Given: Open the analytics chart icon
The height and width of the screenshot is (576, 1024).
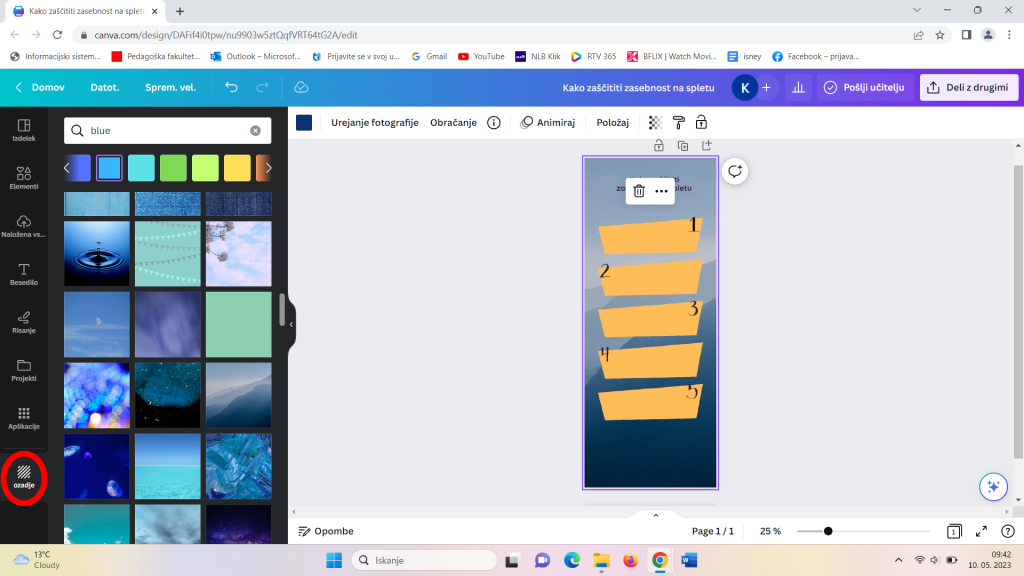Looking at the screenshot, I should [x=798, y=87].
